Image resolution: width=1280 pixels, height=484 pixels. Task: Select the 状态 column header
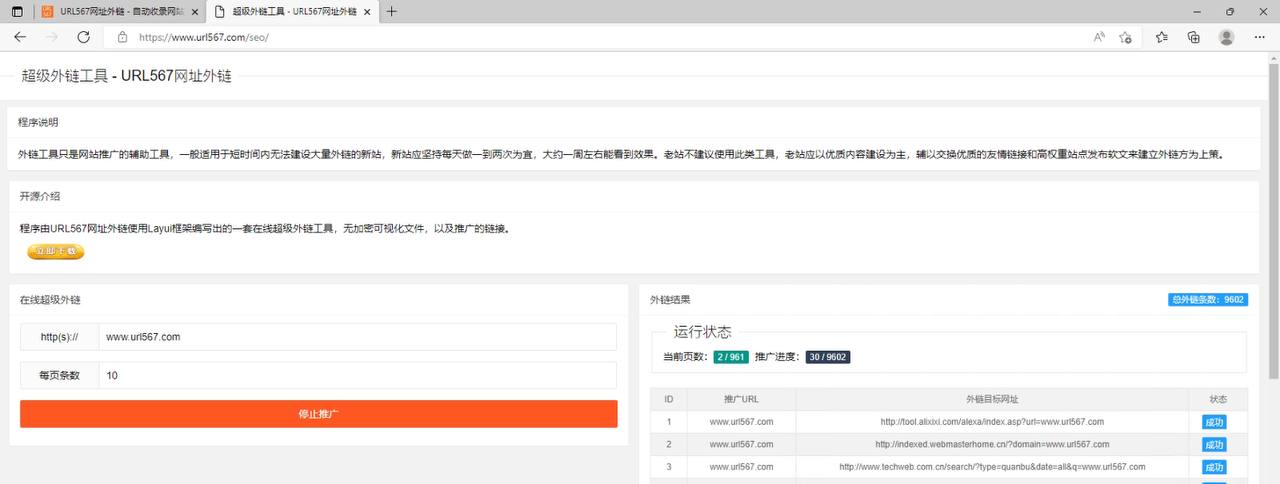[1217, 399]
